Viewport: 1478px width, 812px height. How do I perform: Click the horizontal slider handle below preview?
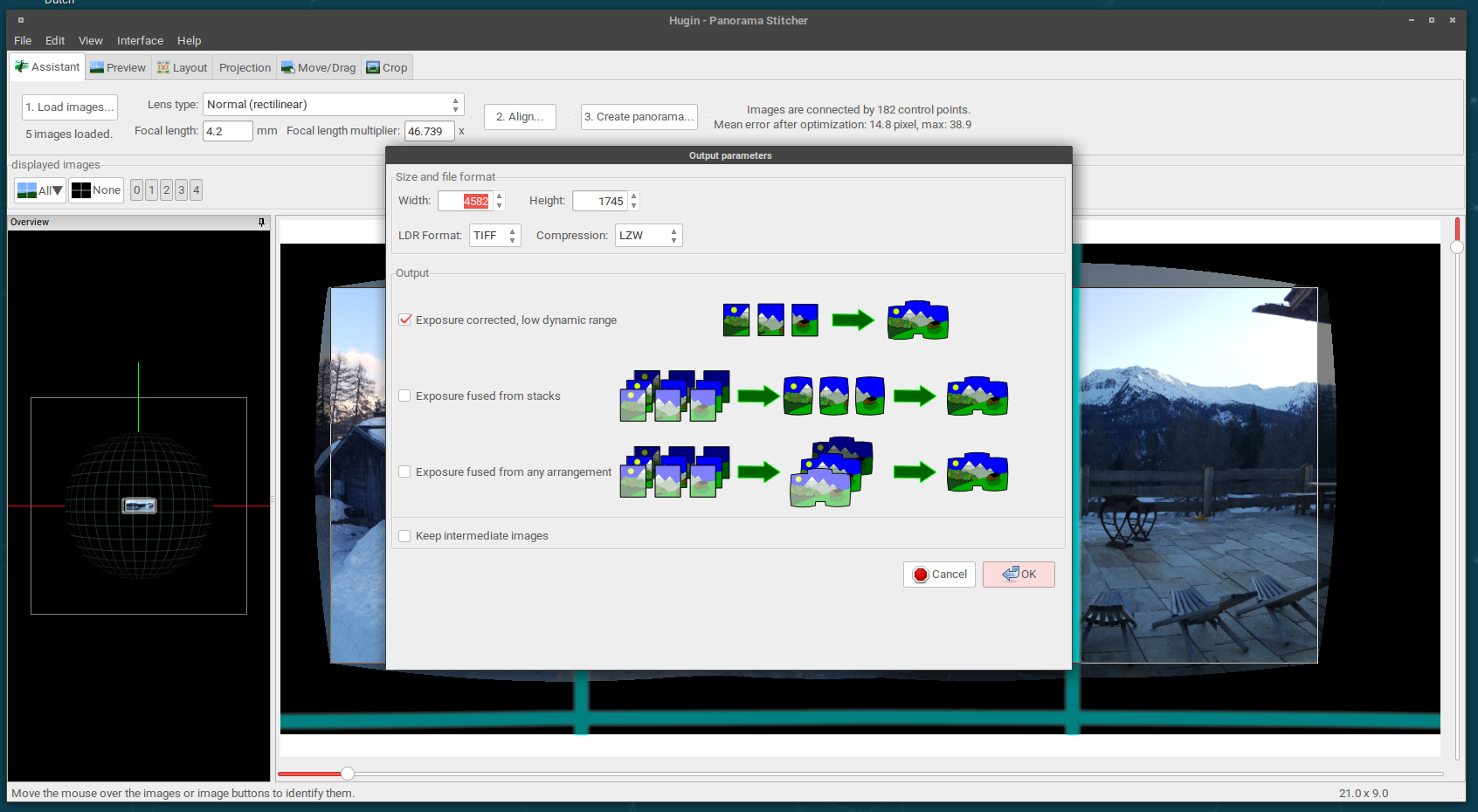(x=348, y=774)
